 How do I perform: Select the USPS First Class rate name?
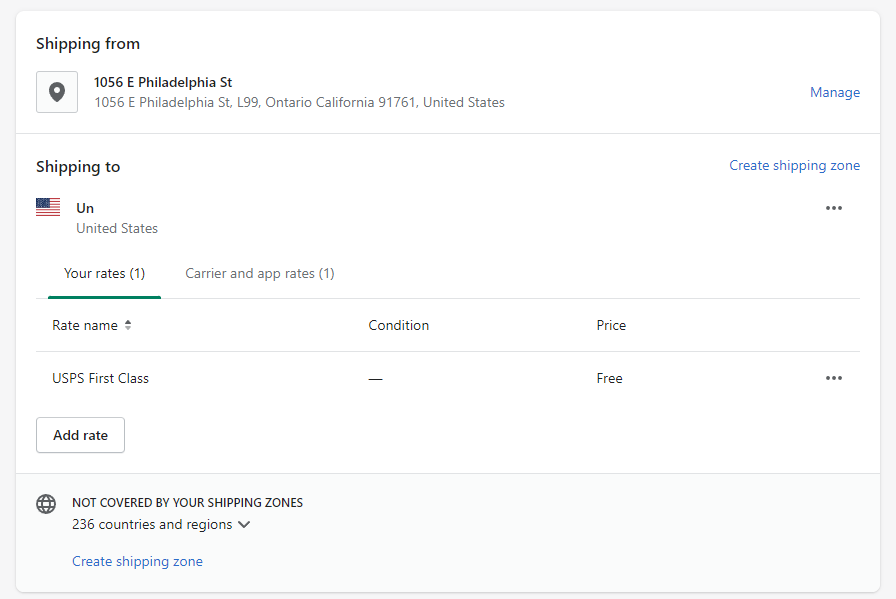point(100,378)
